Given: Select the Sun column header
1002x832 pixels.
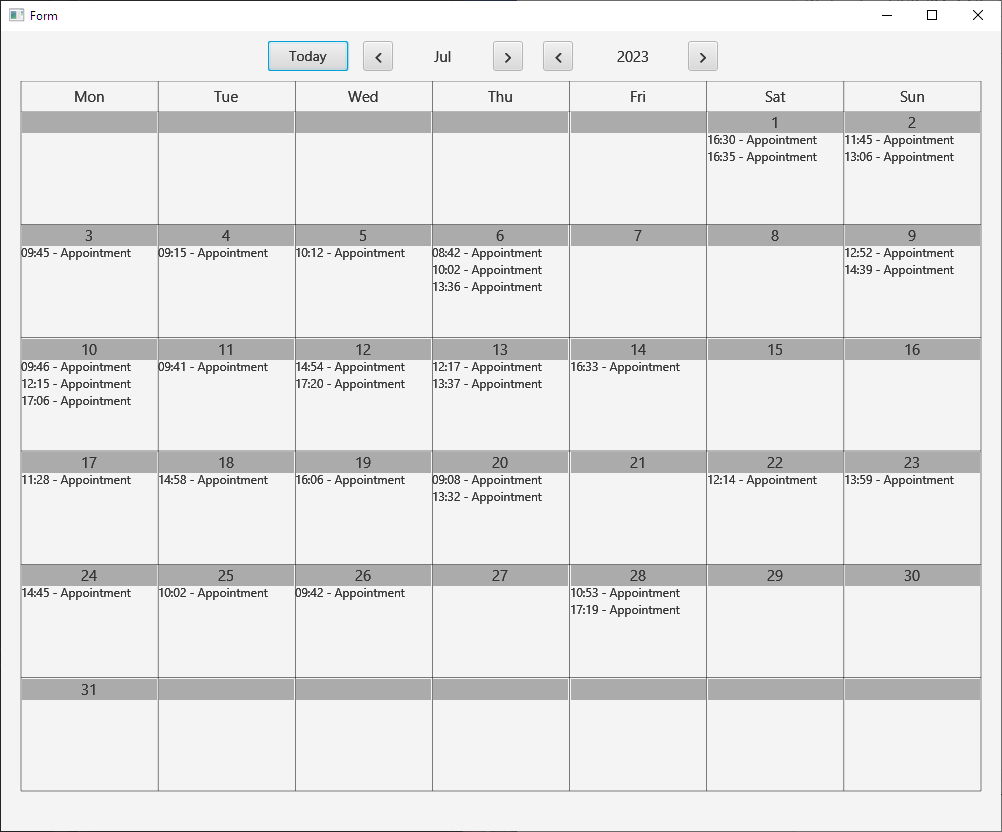Looking at the screenshot, I should pos(912,96).
